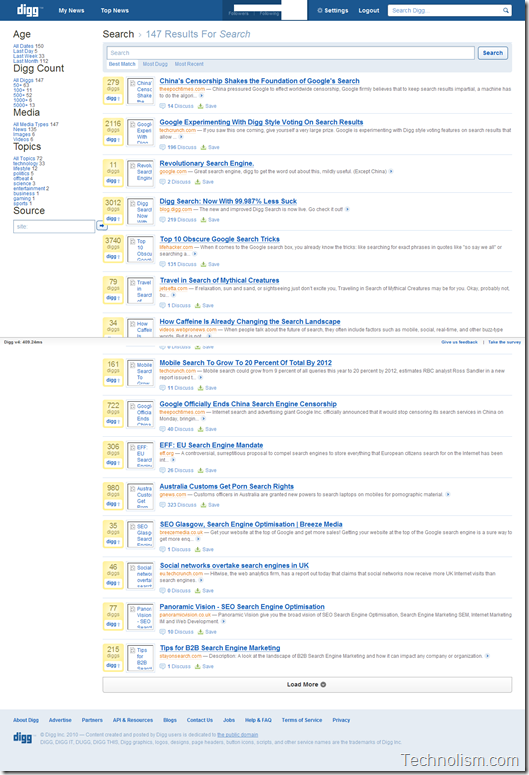Open the Top 10 Obscure Google Search Tricks headline
The height and width of the screenshot is (775, 529).
click(220, 239)
